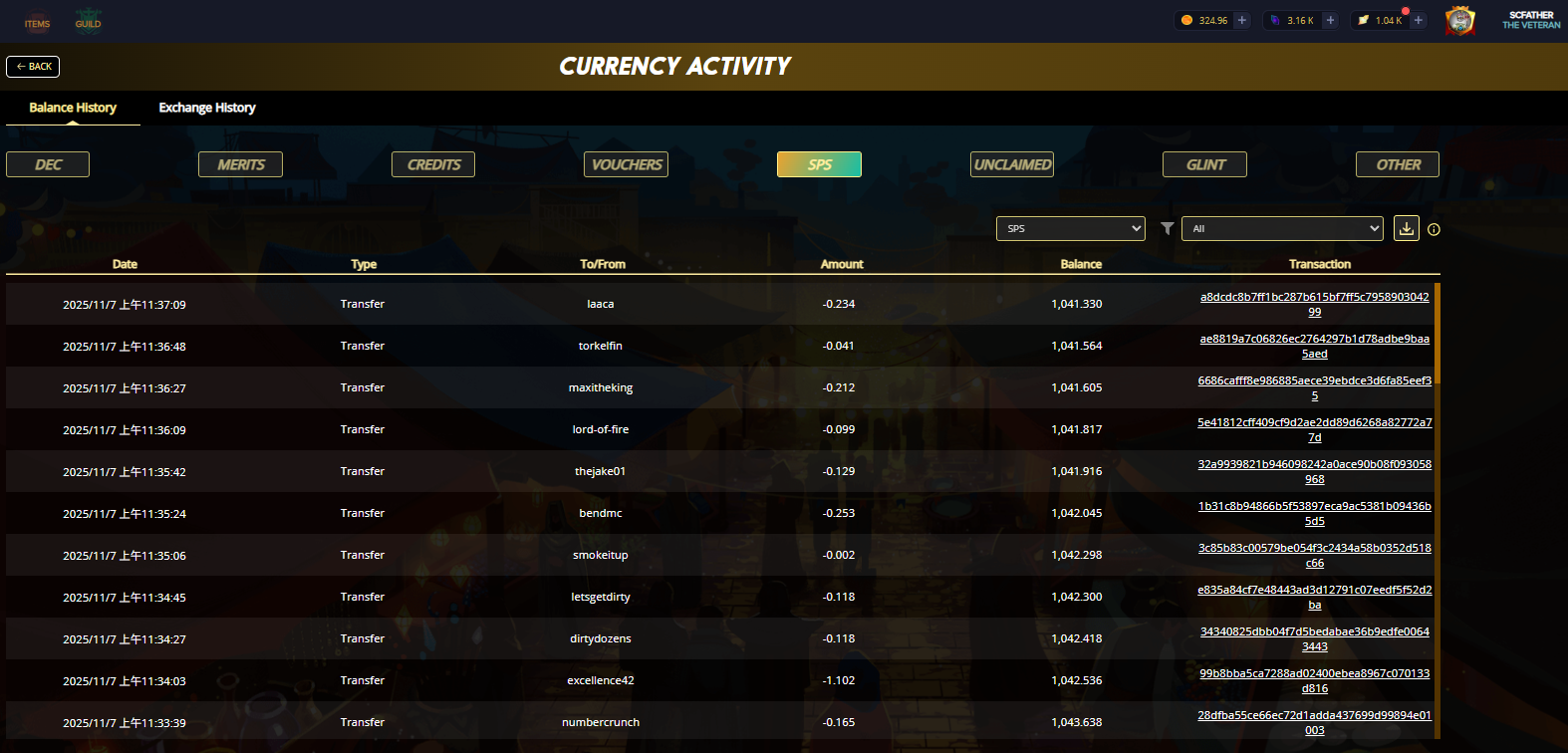Open transaction link starting 1b31c8b94866
The width and height of the screenshot is (1568, 753).
(1315, 514)
